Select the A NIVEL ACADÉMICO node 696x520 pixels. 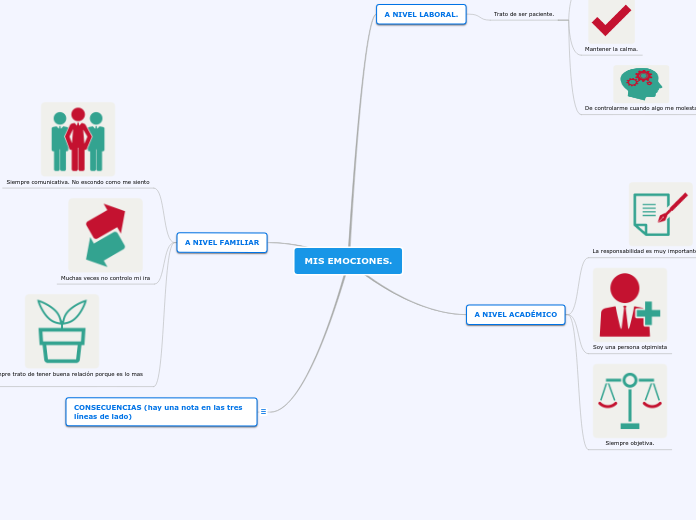click(516, 315)
